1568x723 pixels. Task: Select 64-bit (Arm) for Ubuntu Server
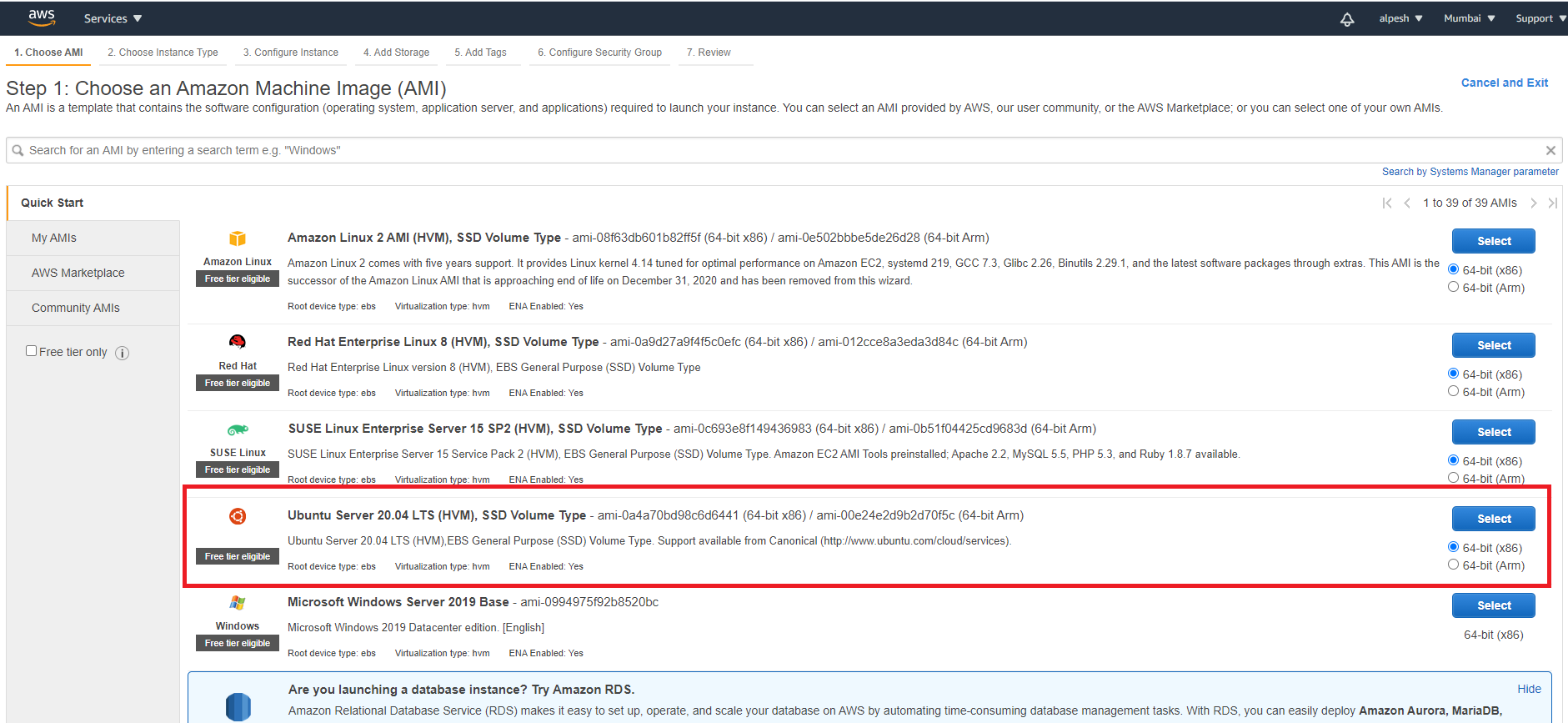(1454, 565)
